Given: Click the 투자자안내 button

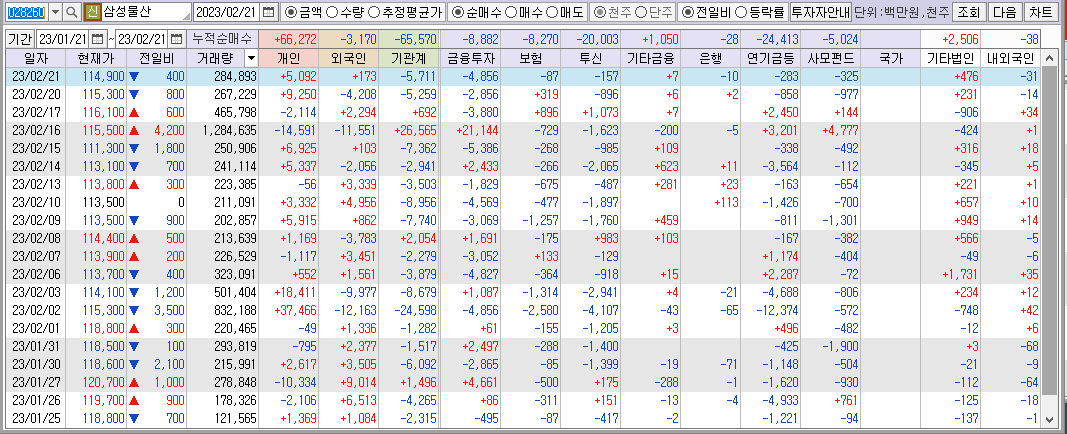Looking at the screenshot, I should pos(821,12).
